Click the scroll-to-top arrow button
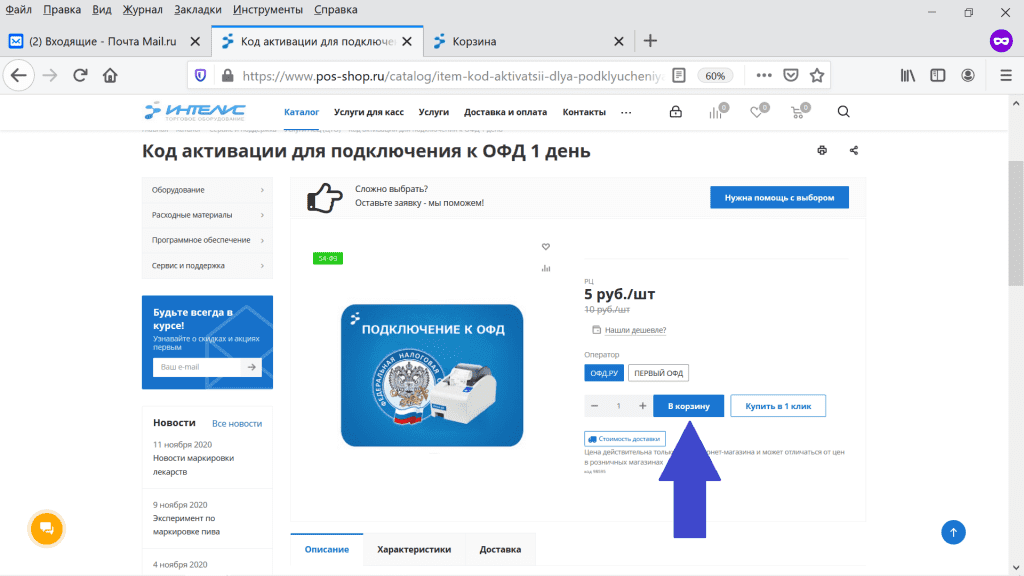 (x=953, y=532)
